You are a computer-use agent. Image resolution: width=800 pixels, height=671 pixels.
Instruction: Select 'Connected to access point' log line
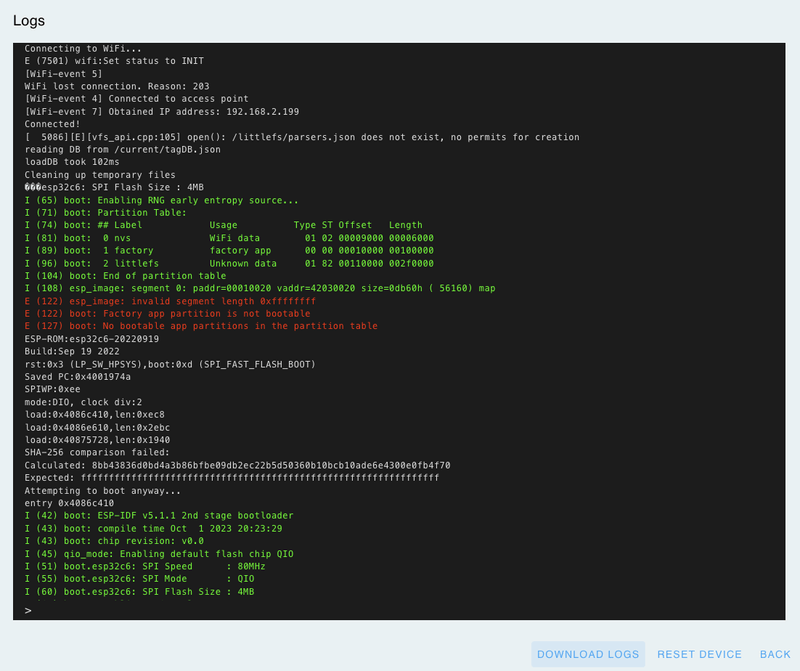click(x=136, y=98)
